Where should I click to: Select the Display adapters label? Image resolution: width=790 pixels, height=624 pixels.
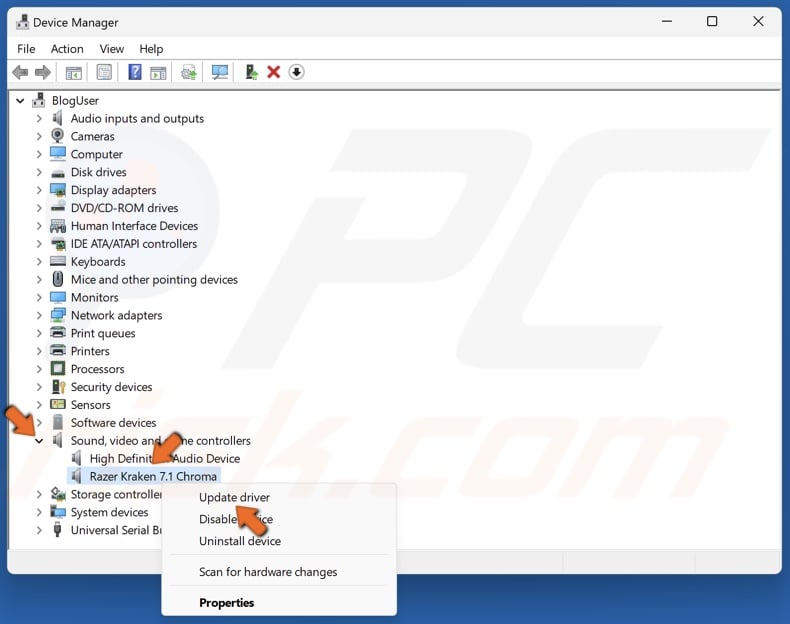pyautogui.click(x=113, y=190)
